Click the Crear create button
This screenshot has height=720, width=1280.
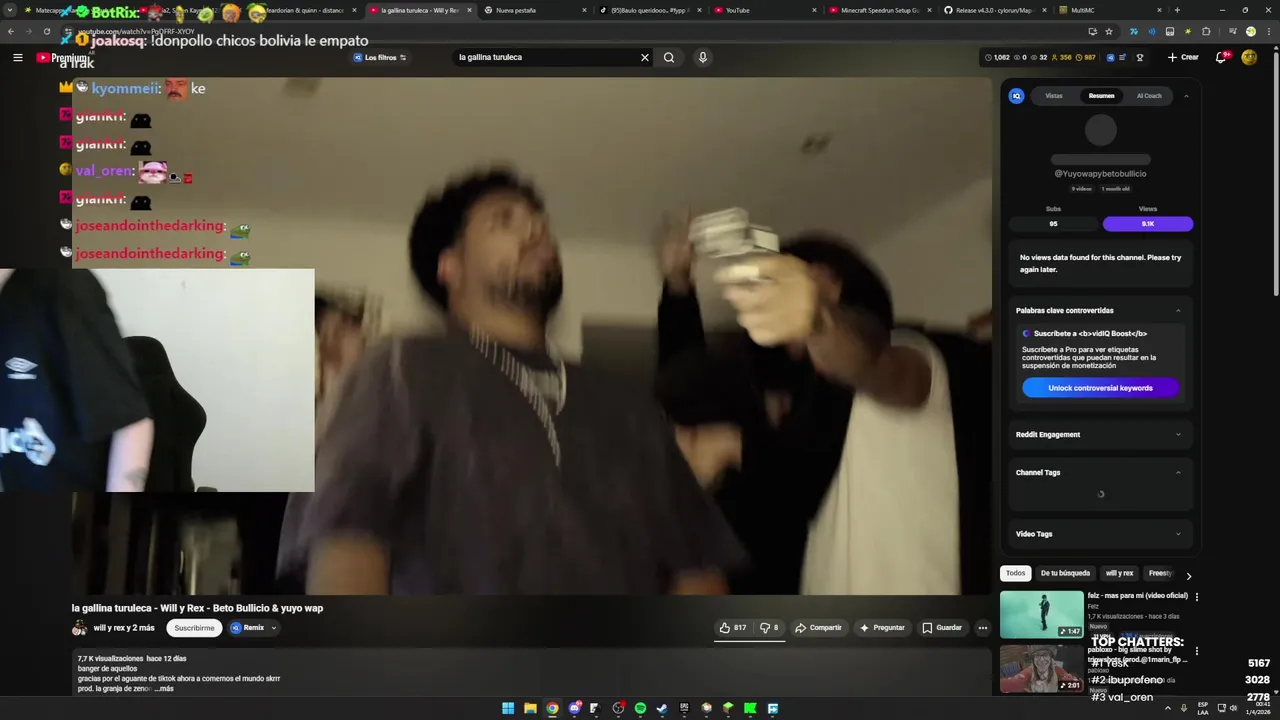[x=1183, y=57]
